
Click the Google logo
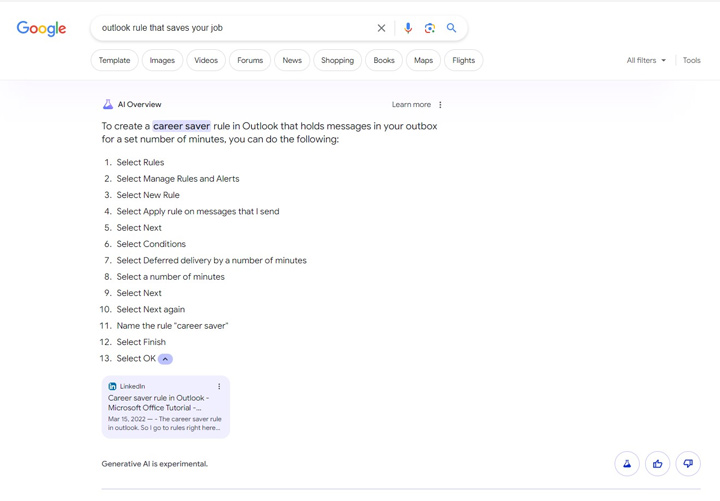pyautogui.click(x=41, y=29)
